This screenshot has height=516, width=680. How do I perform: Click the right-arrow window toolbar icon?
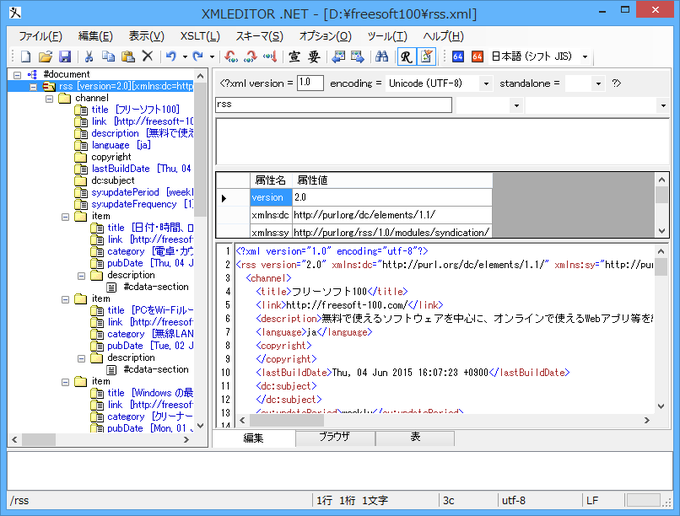coord(358,56)
